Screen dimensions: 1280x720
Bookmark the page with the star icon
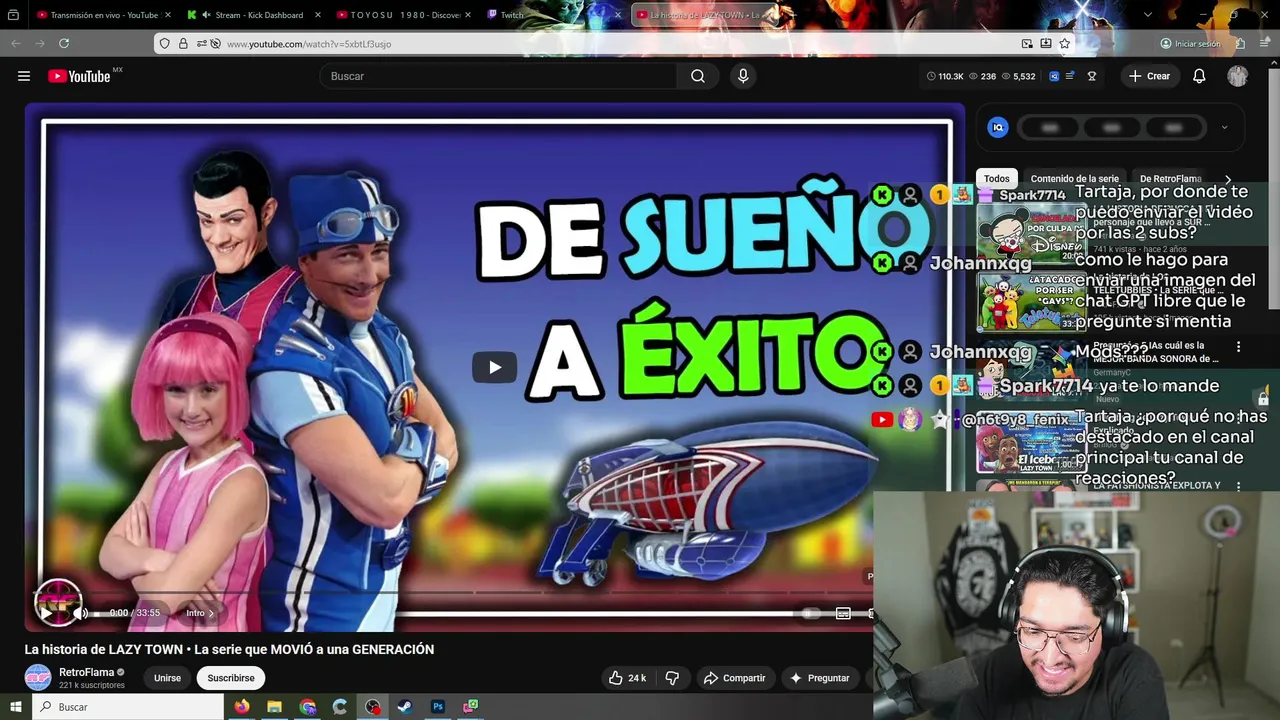[x=1065, y=44]
